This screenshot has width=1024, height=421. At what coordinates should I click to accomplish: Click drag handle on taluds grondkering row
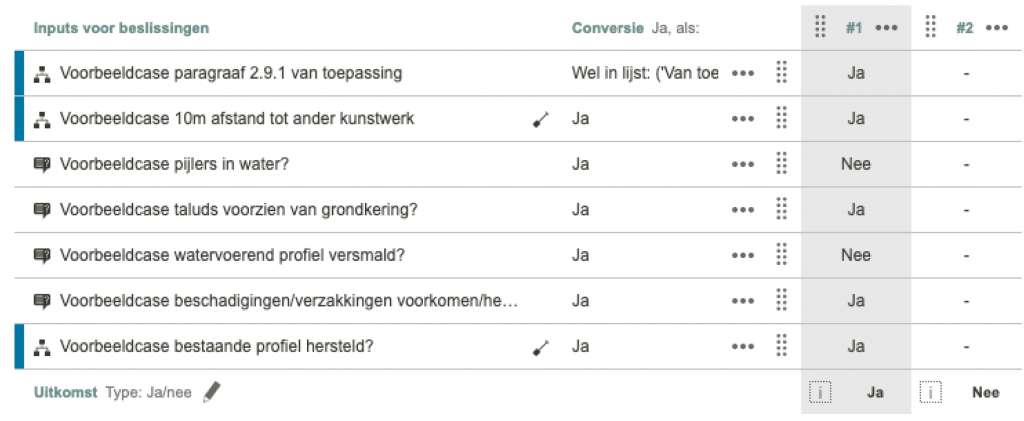pos(782,210)
